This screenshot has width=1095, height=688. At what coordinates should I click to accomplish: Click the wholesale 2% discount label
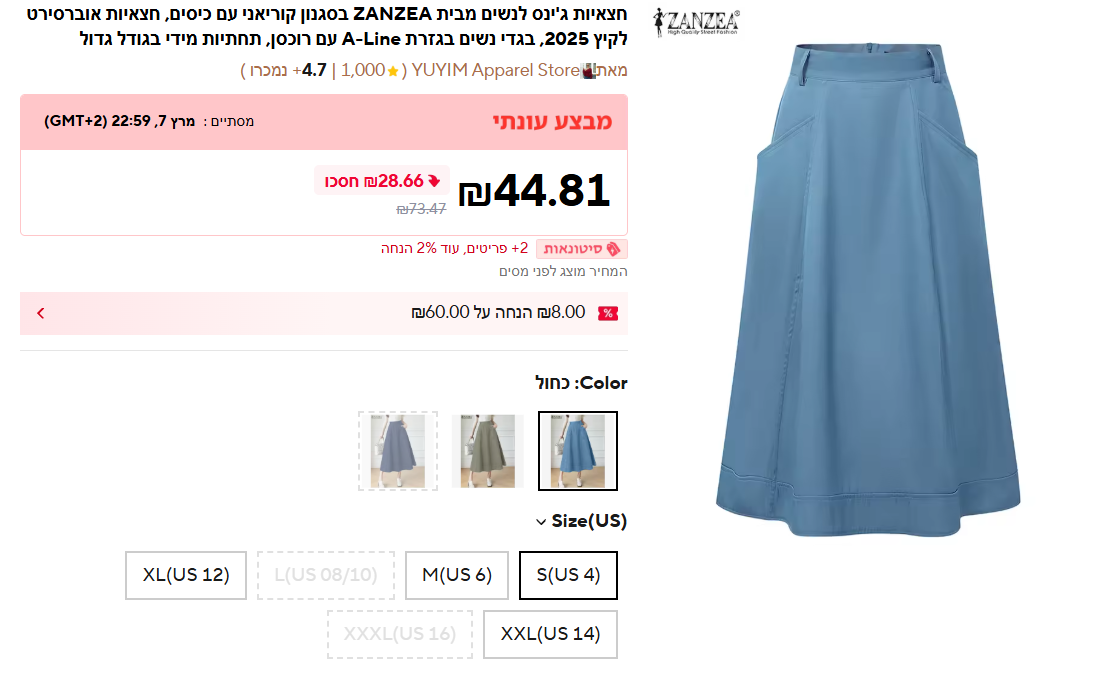455,249
